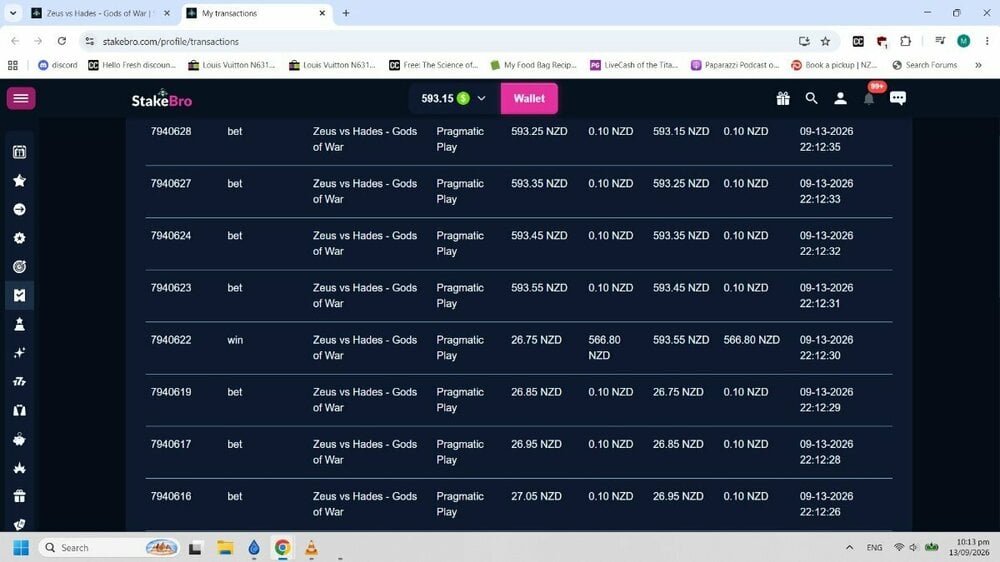Open the user profile icon
The image size is (1000, 562).
tap(841, 98)
